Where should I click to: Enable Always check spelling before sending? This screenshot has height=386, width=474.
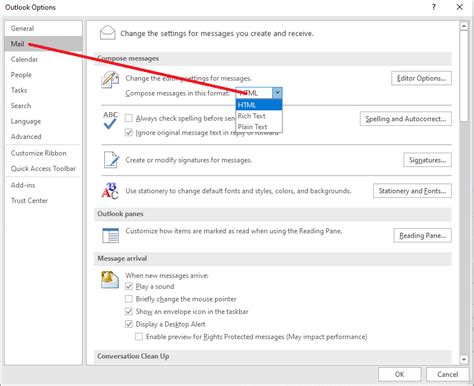[129, 118]
